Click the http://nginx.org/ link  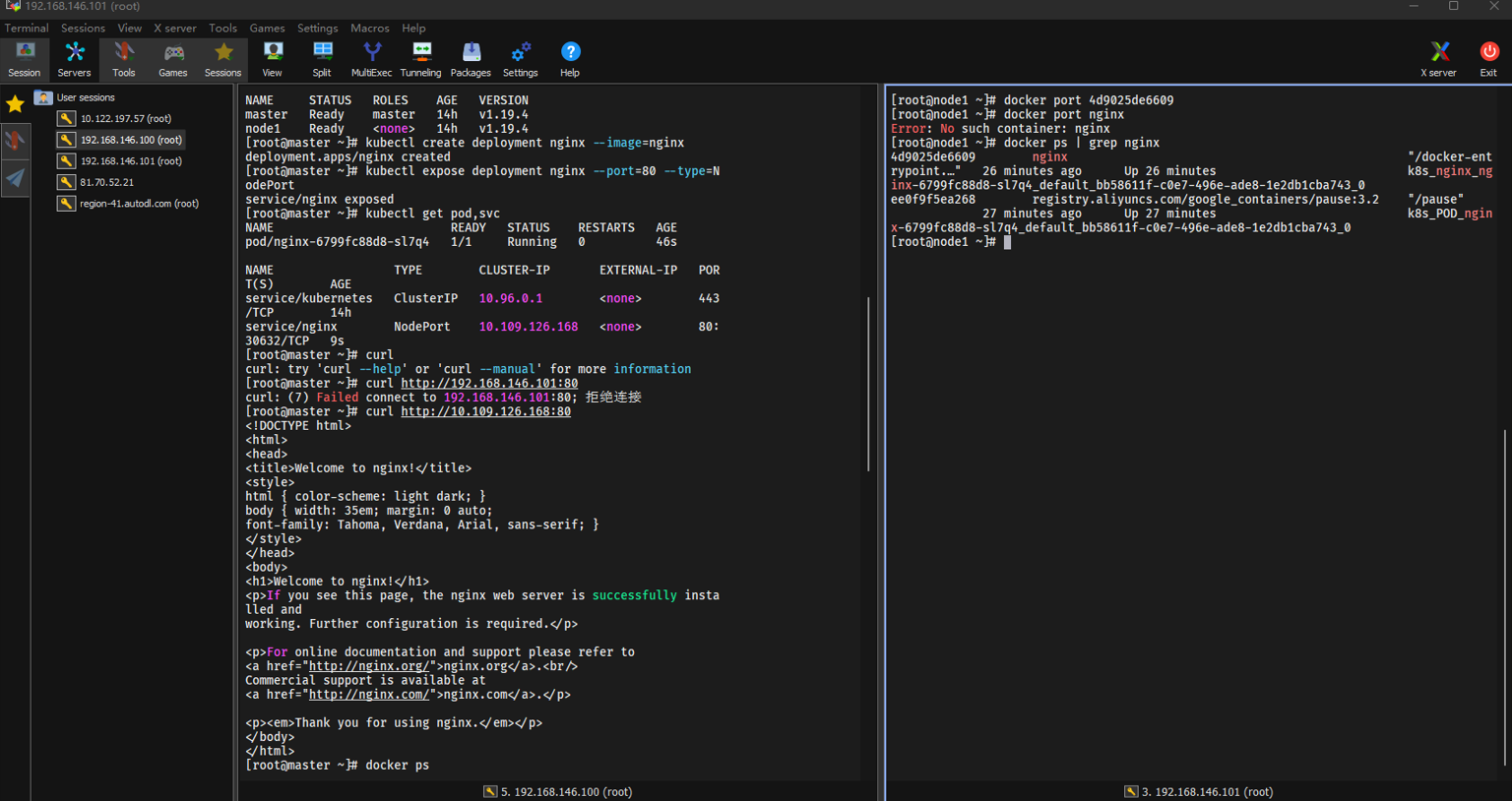tap(368, 666)
